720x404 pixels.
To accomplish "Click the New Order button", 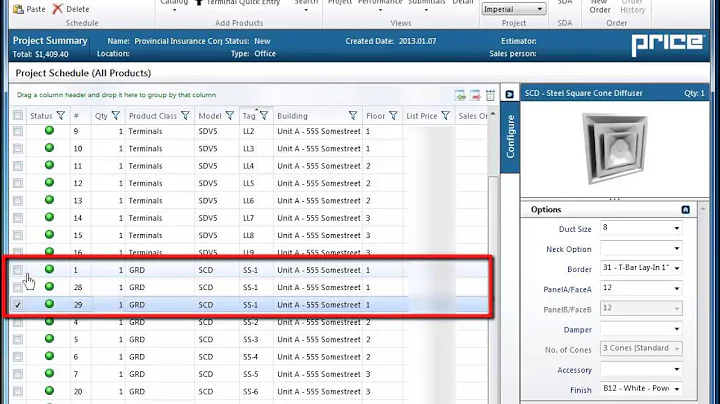I will click(x=600, y=6).
